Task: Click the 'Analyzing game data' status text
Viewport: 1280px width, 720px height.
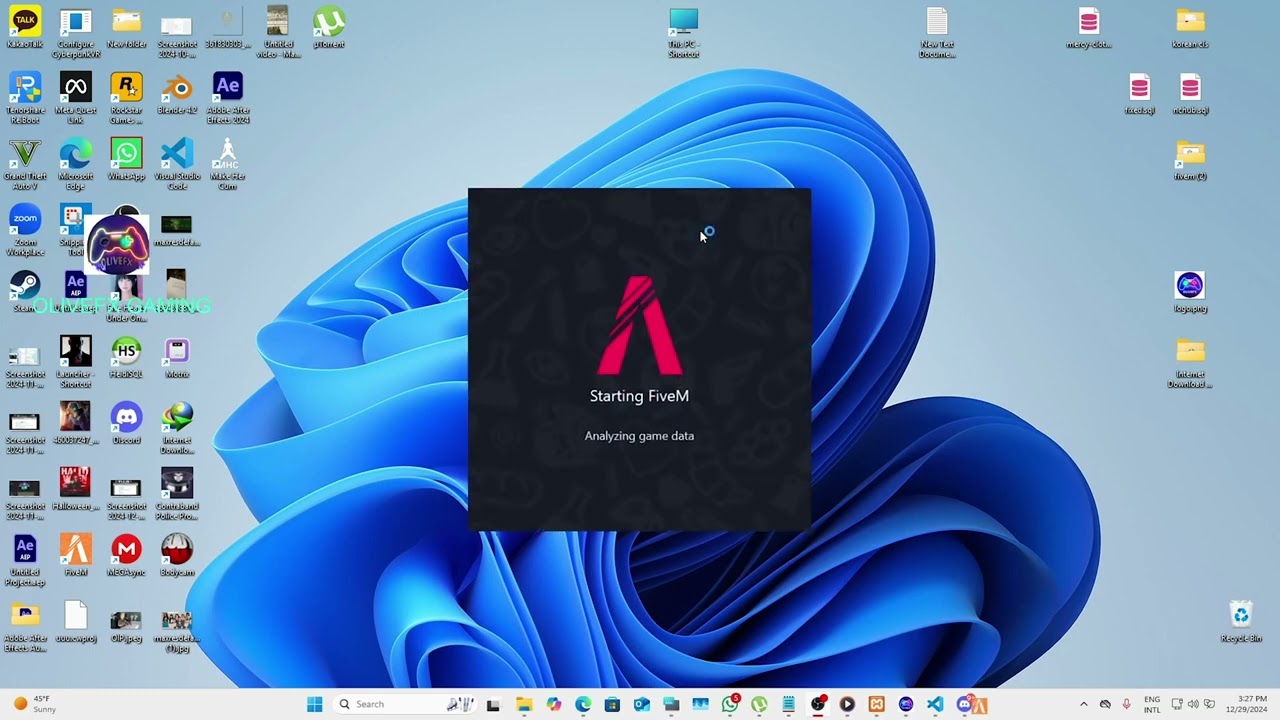Action: (639, 436)
